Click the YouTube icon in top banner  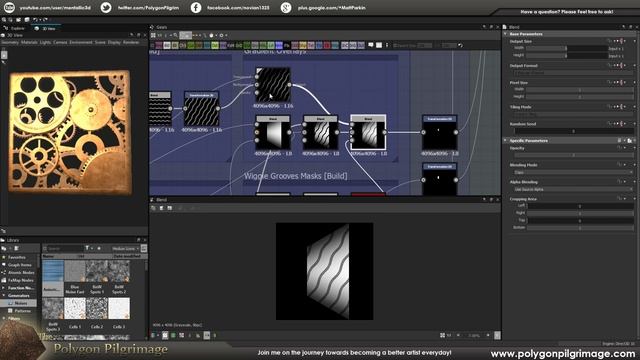tap(9, 7)
